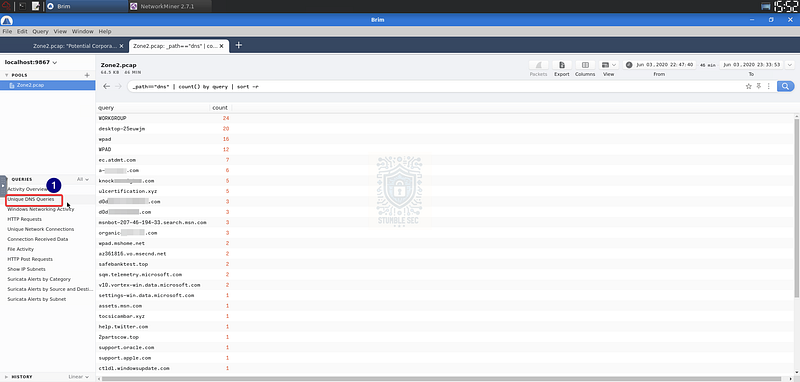Open the time span preset dropdown arrow
The height and width of the screenshot is (382, 800).
[790, 65]
